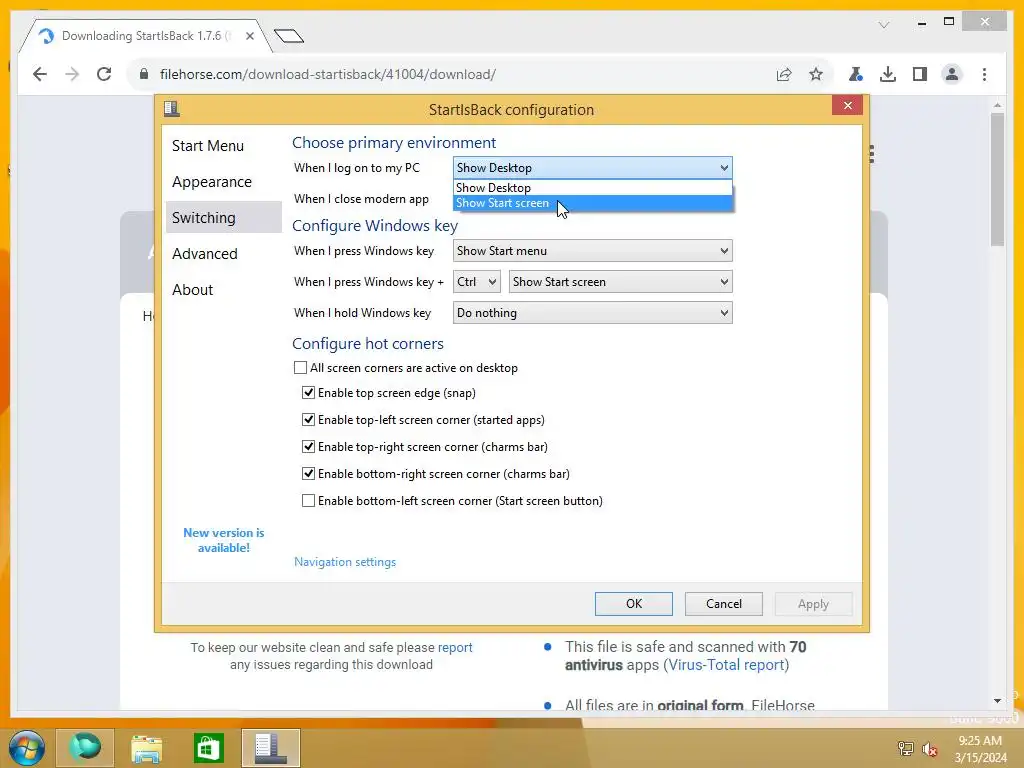
Task: Open the When I hold Windows key dropdown
Action: click(x=592, y=313)
